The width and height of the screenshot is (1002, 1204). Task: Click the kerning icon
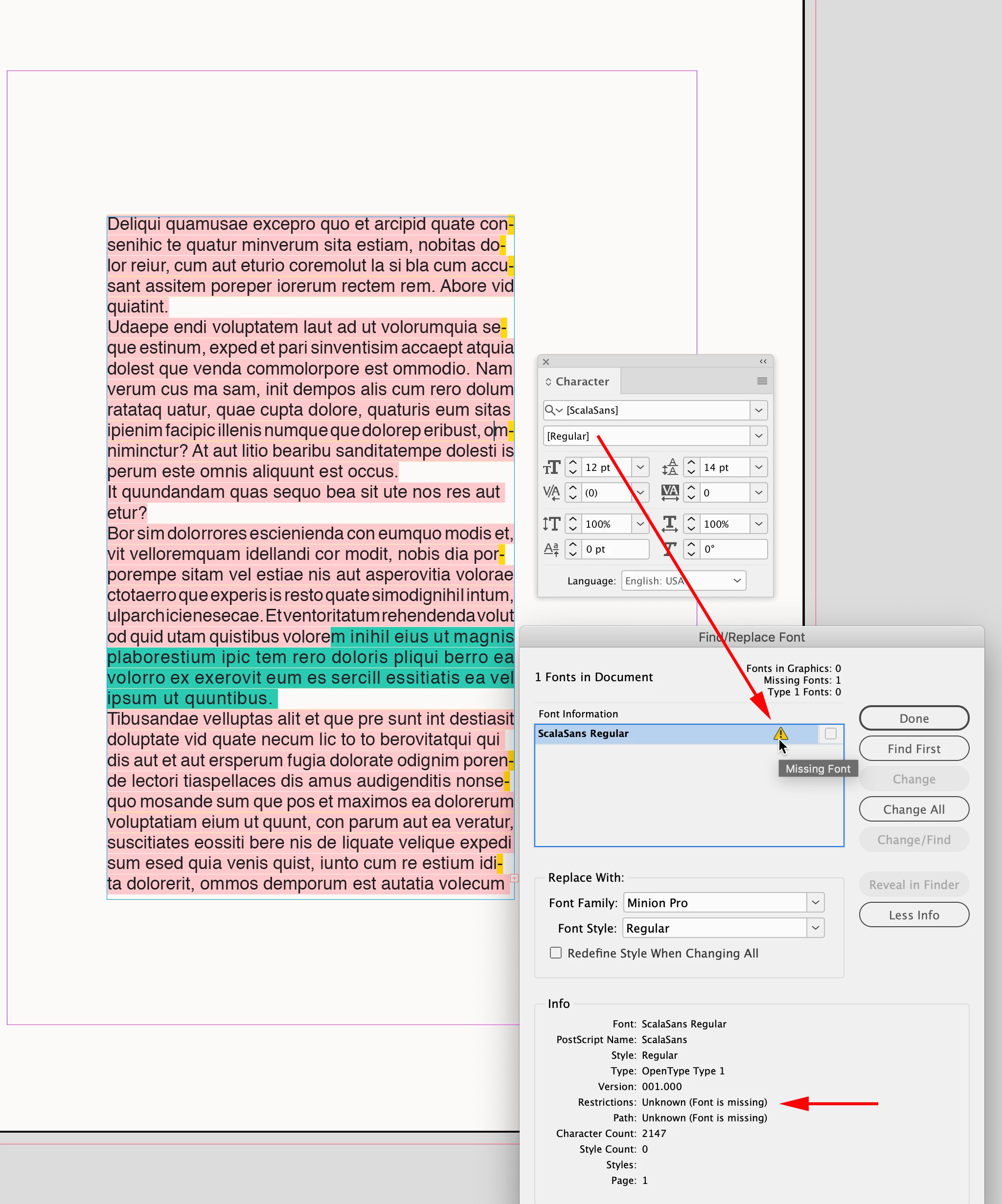coord(551,492)
